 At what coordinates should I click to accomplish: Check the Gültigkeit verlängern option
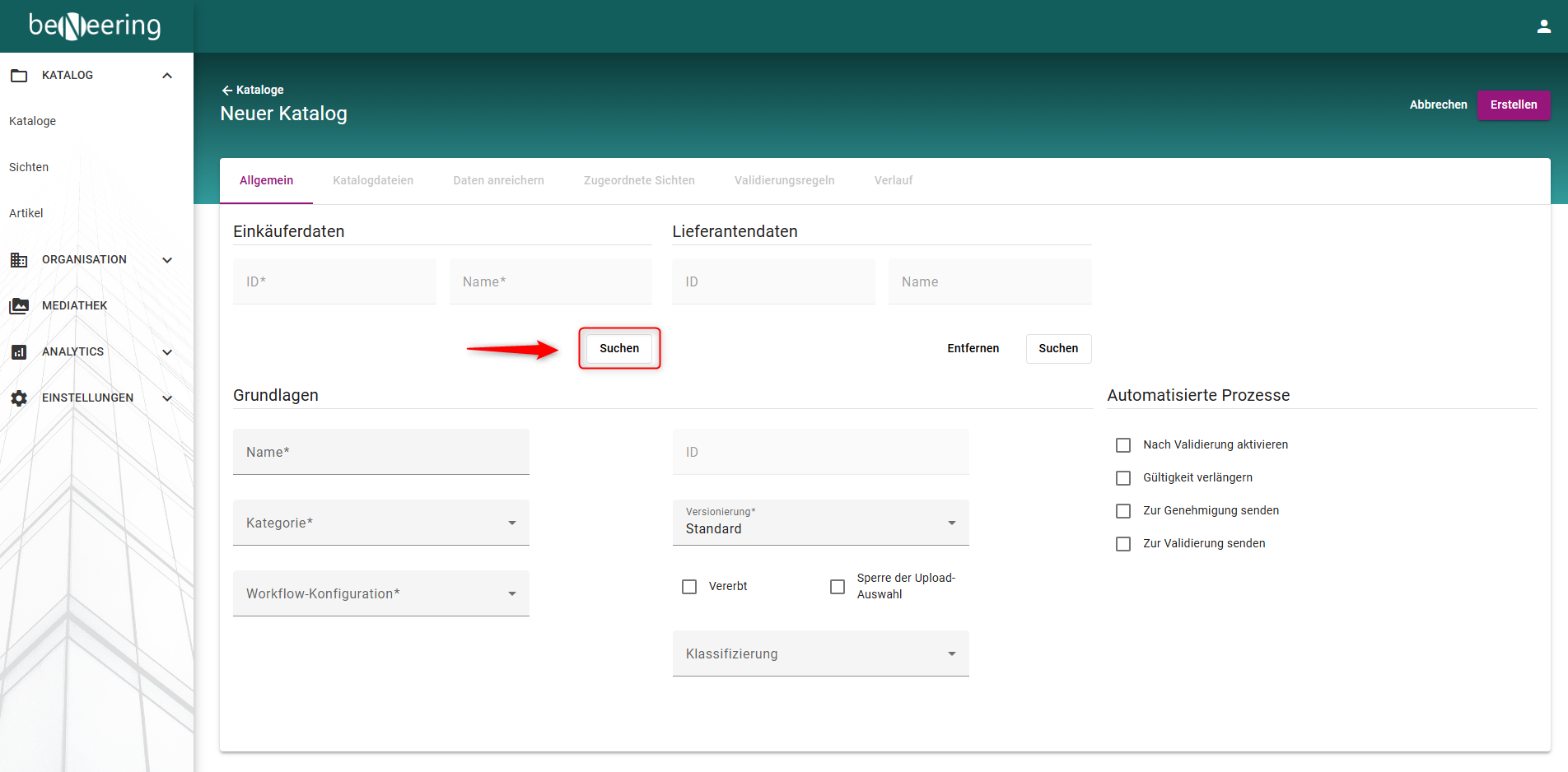(1123, 478)
